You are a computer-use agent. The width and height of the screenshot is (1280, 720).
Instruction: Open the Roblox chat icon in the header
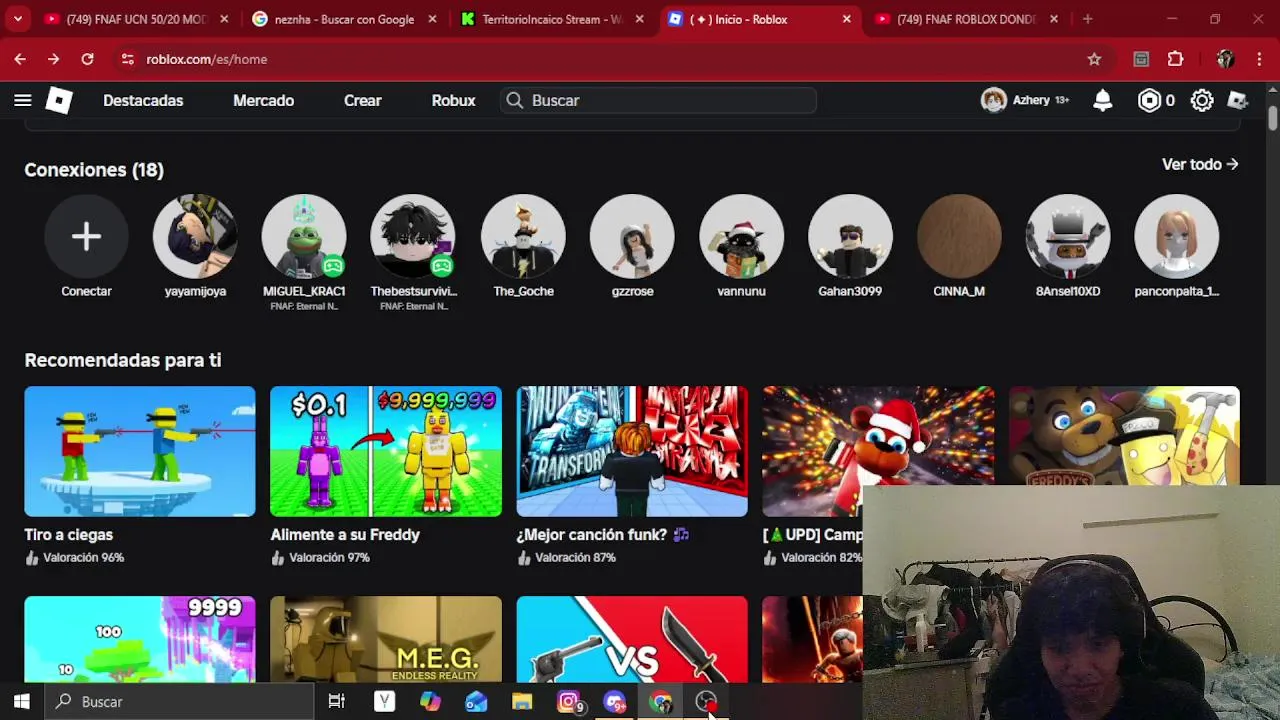pyautogui.click(x=1238, y=100)
